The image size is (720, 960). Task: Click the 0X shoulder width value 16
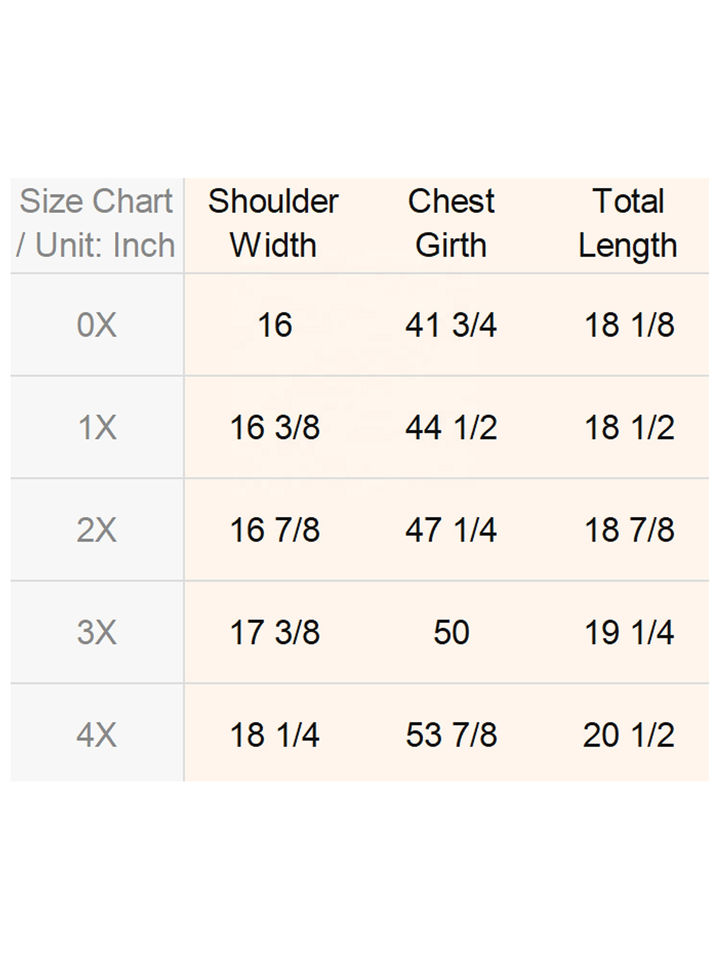pos(274,325)
